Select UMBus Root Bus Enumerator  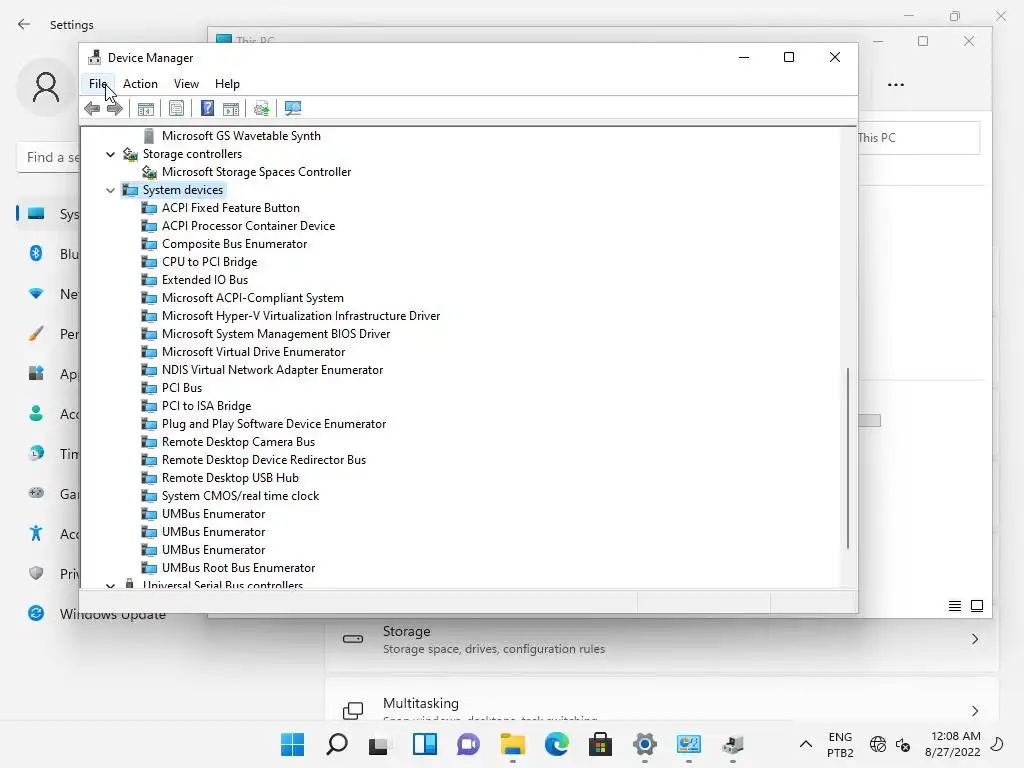click(x=238, y=568)
